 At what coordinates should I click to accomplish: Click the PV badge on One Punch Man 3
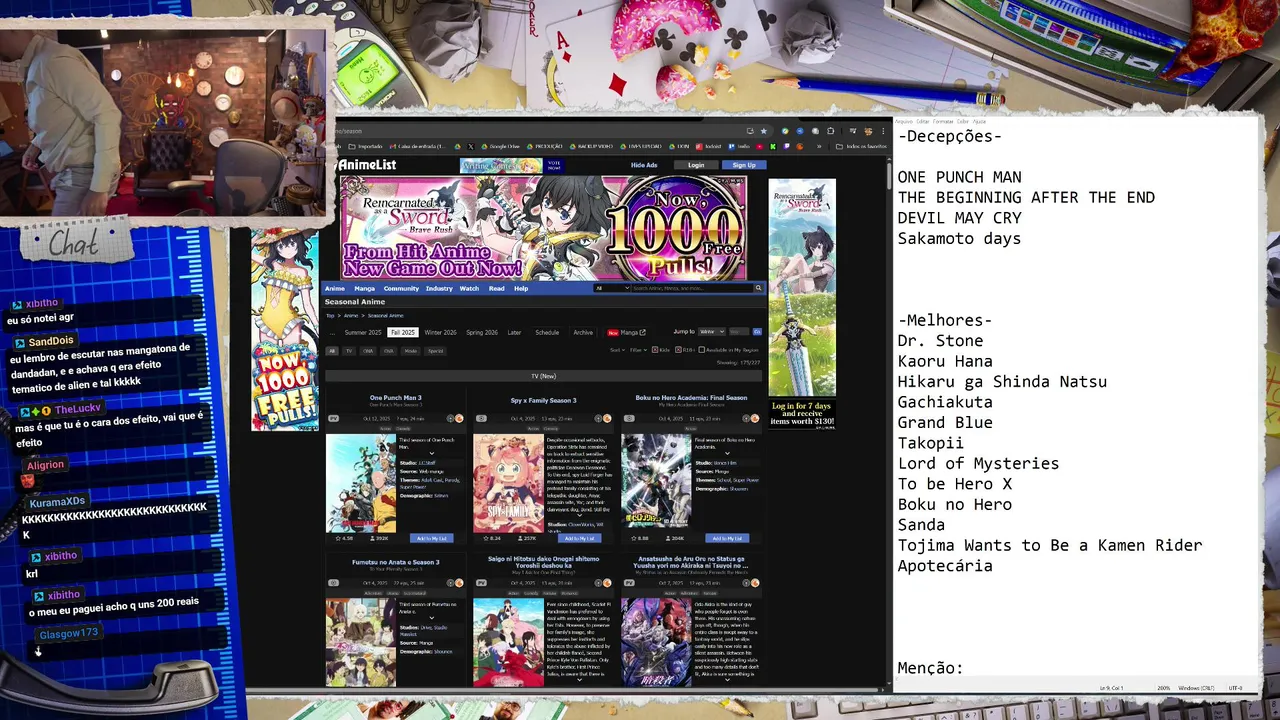coord(333,418)
